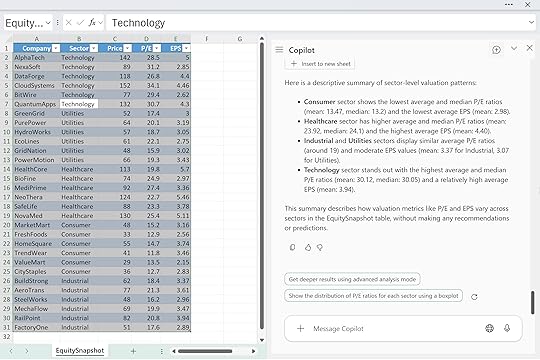Open the window more options ellipsis
The width and height of the screenshot is (540, 360).
[x=509, y=4]
